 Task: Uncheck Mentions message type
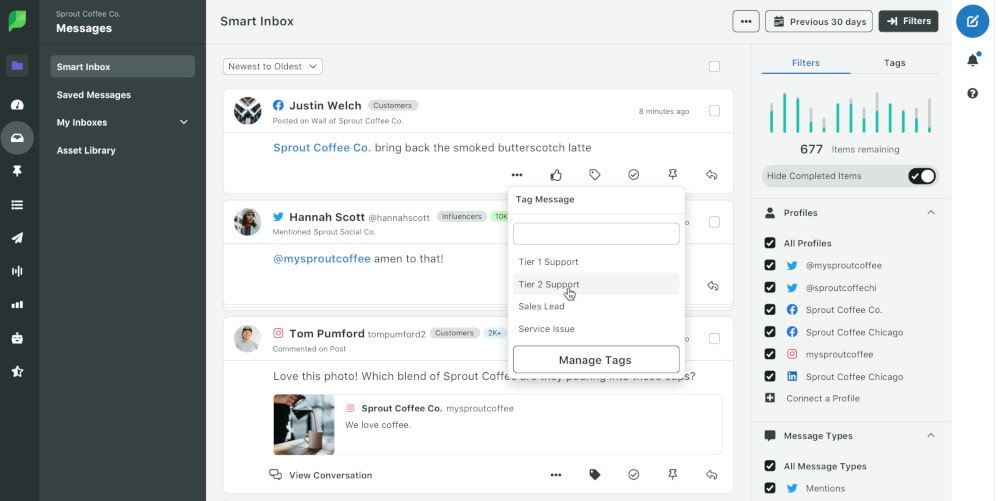770,488
